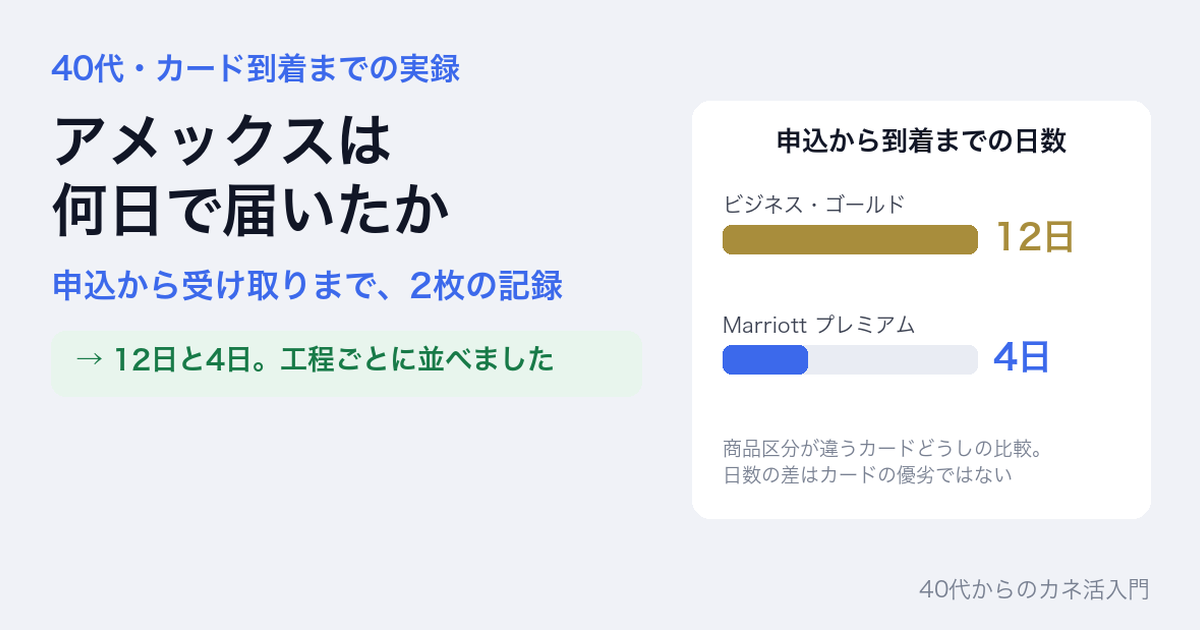
Task: Click the unfilled gray part of Marriott bar
Action: [x=893, y=360]
